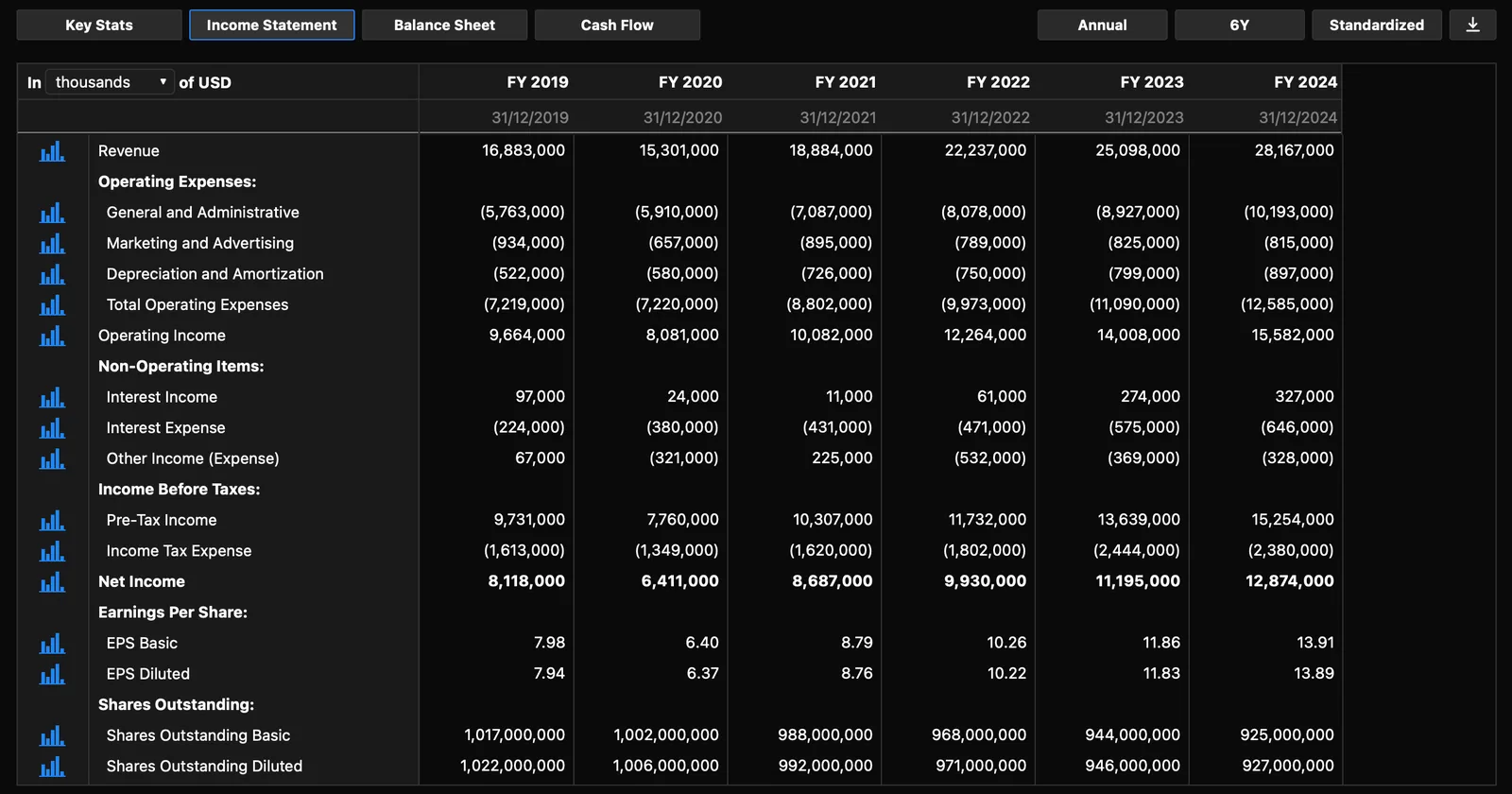The image size is (1512, 794).
Task: Click the FY 2024 column header
Action: [x=1305, y=82]
